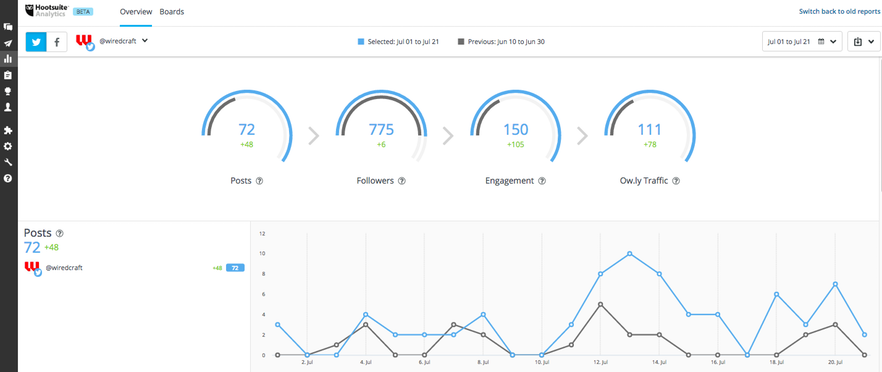This screenshot has width=882, height=372.
Task: Click the blue Selected period legend swatch
Action: (x=361, y=42)
